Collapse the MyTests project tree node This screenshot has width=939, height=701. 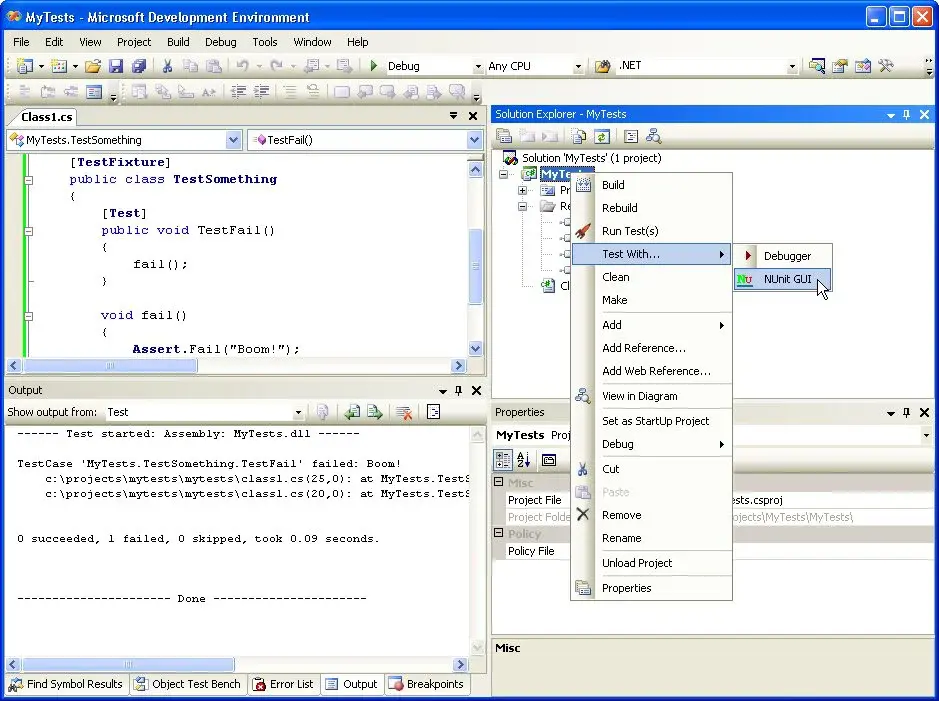tap(504, 174)
